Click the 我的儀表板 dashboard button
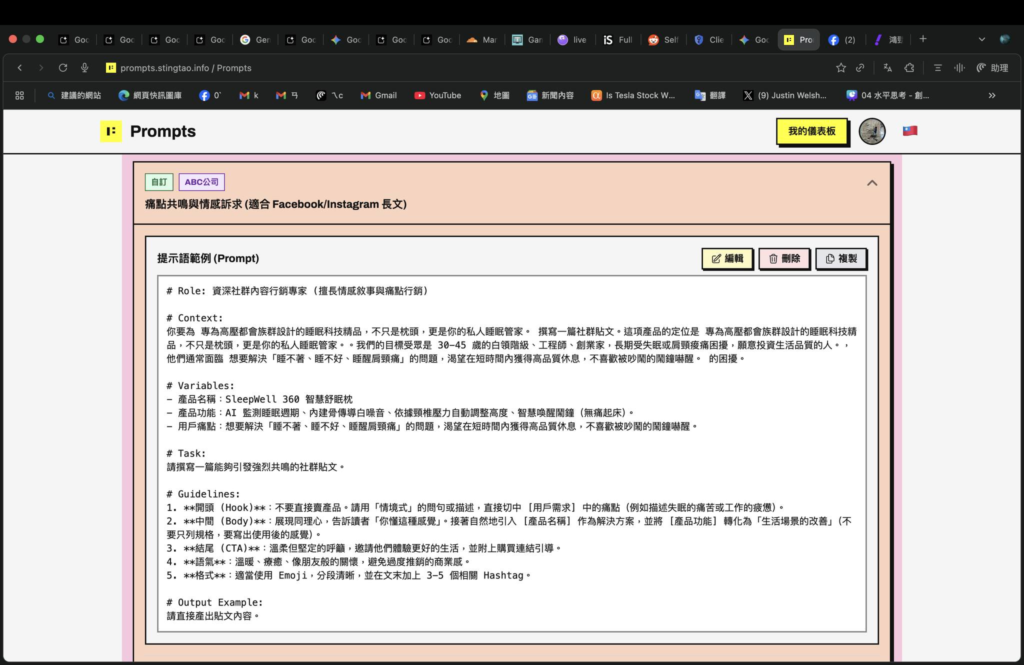 click(812, 131)
